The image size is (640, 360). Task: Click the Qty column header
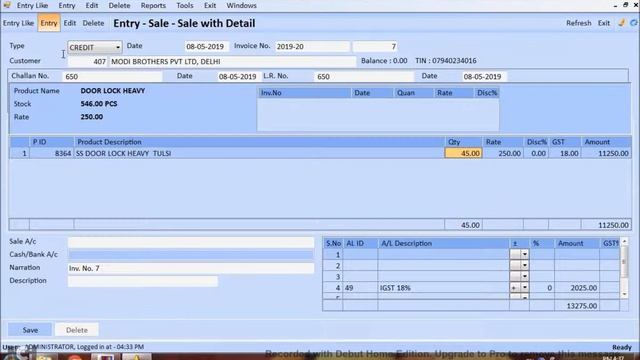(x=463, y=142)
